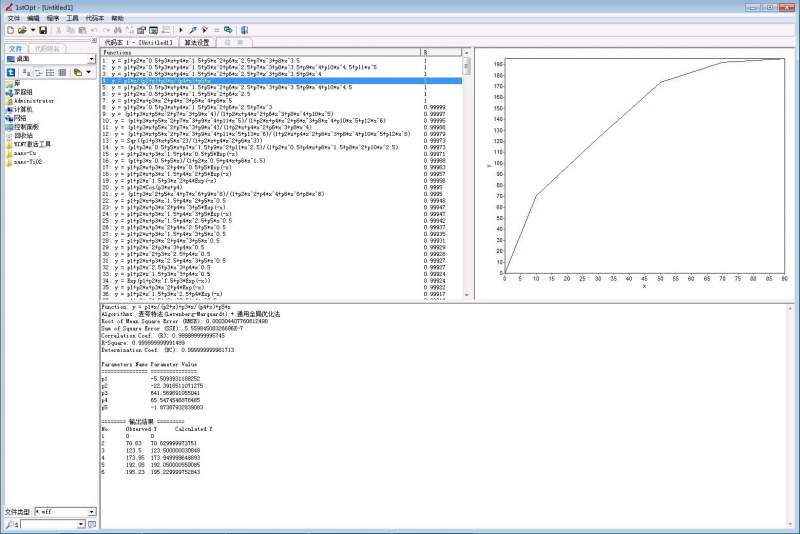Select the 代码本 1 - [Untitled1] tab
Viewport: 800px width, 534px height.
click(139, 43)
